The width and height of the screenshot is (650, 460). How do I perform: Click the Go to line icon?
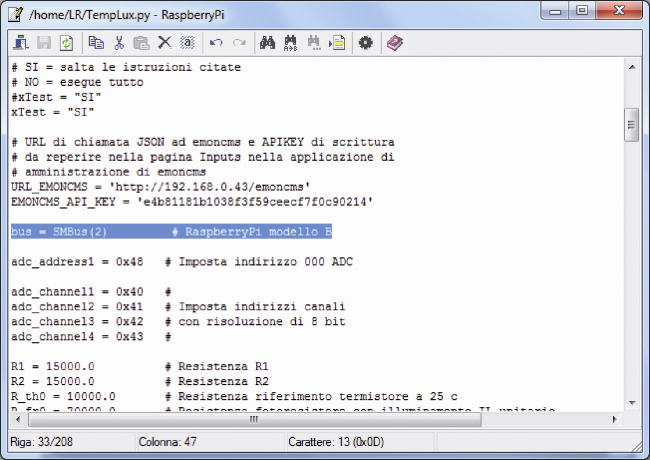click(338, 43)
